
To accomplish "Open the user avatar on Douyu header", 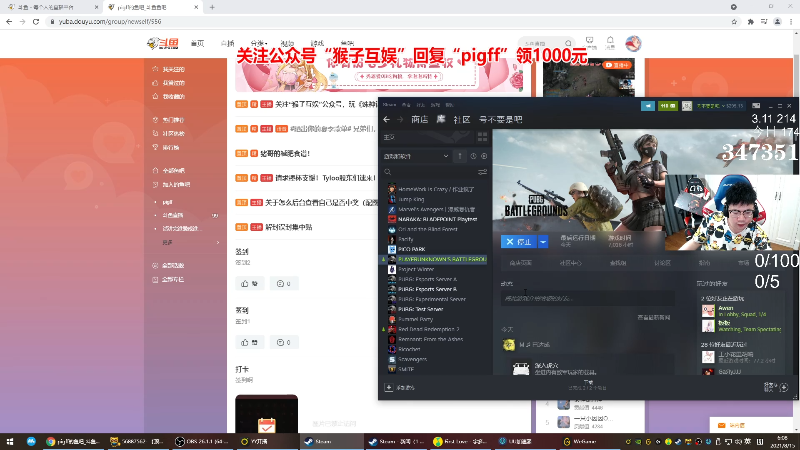I will [x=633, y=43].
